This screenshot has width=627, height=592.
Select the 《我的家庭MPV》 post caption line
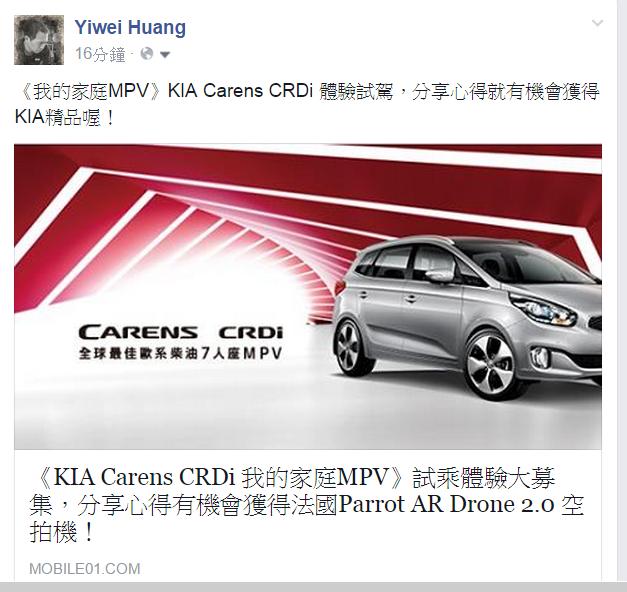point(307,92)
